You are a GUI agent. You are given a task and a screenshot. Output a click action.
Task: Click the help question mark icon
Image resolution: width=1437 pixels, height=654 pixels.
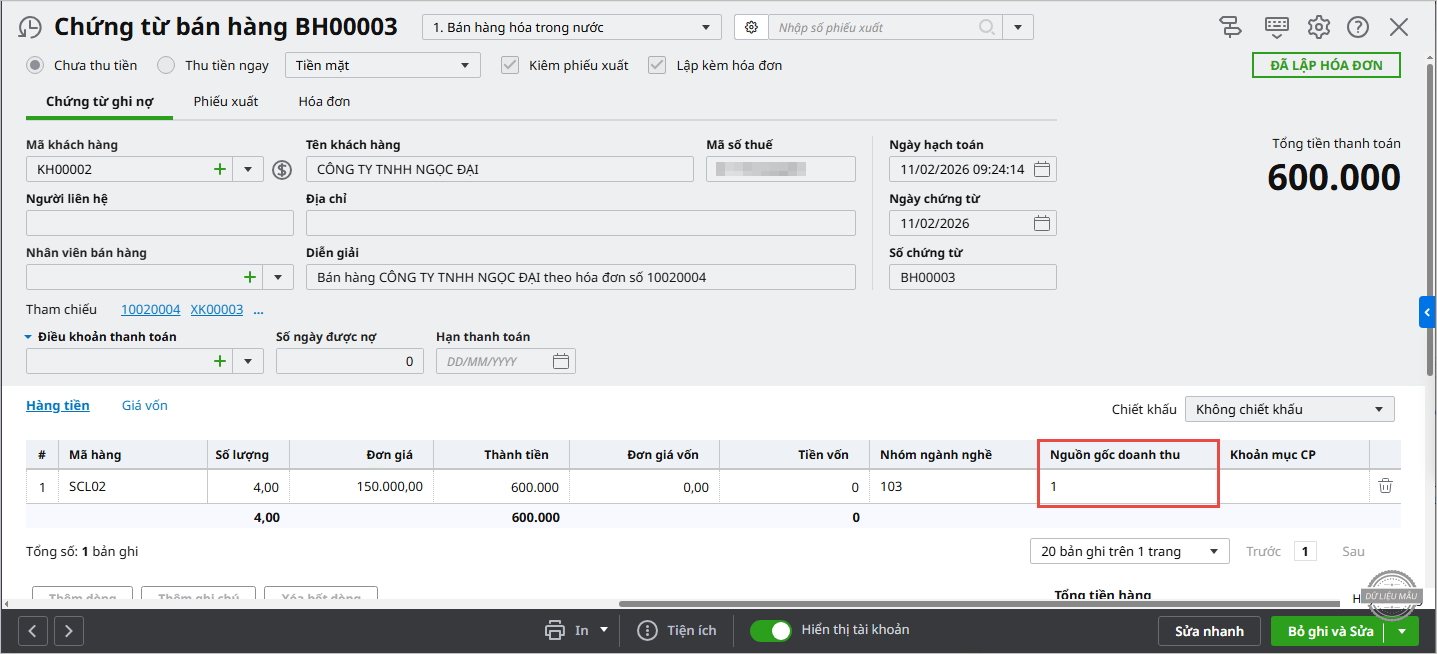(x=1358, y=27)
